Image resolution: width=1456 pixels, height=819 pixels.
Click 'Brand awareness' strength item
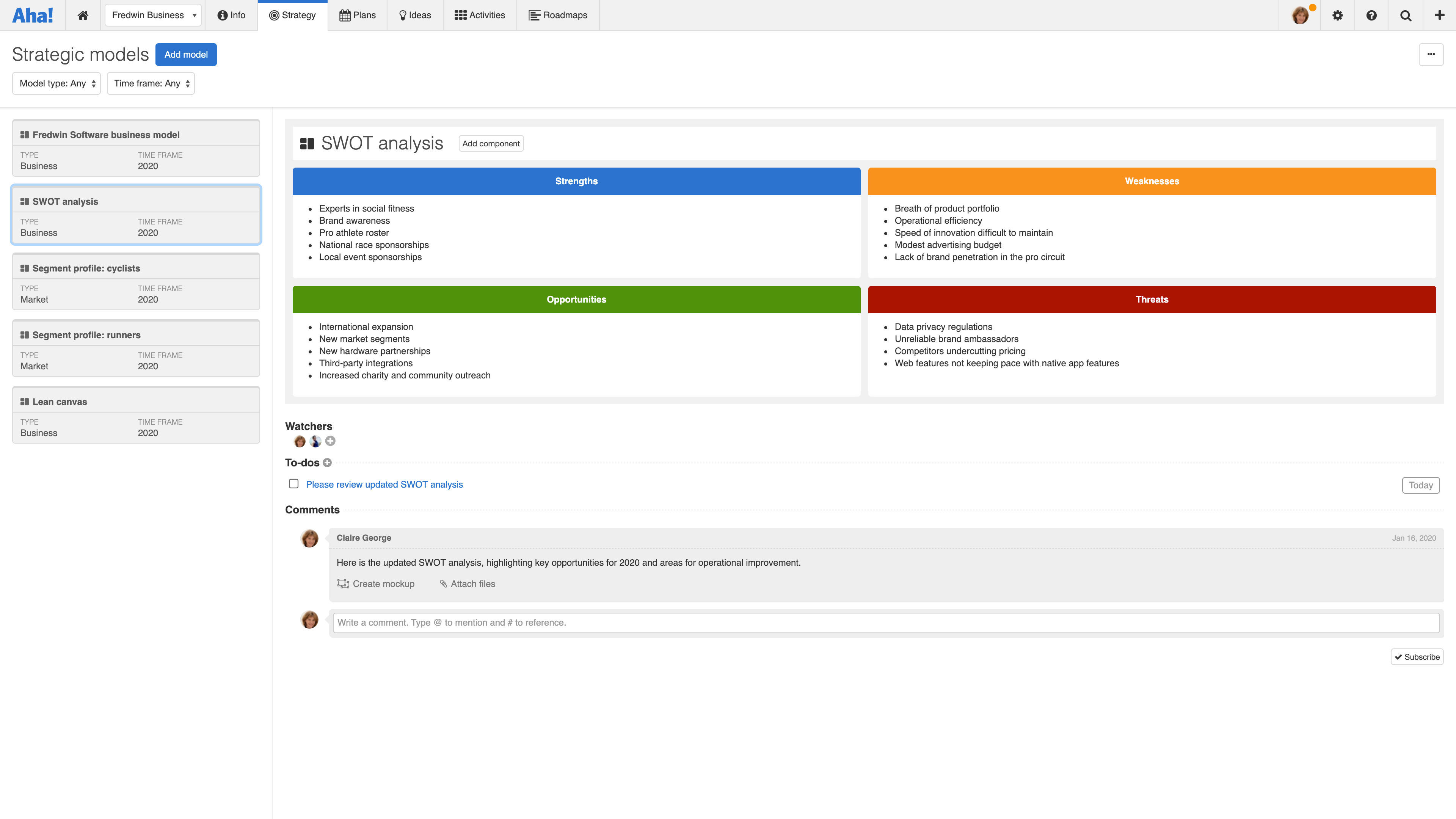click(x=355, y=220)
